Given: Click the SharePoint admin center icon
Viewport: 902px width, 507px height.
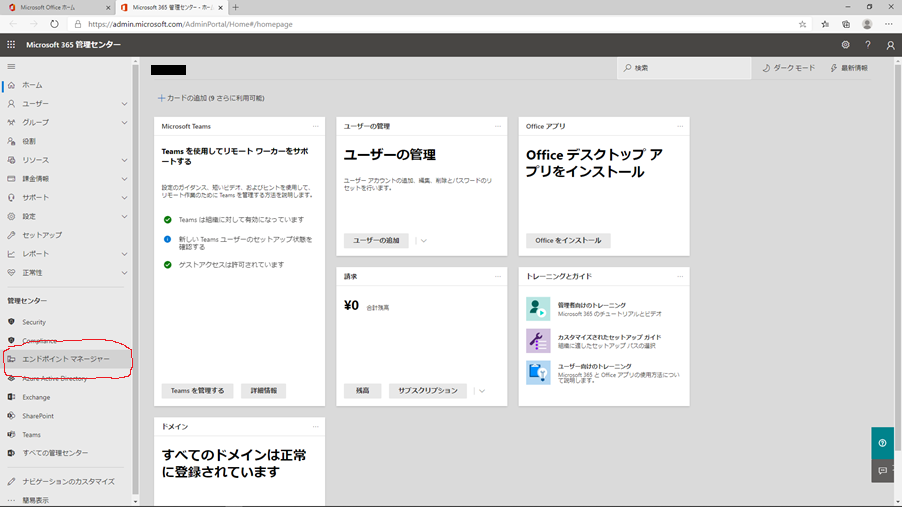Looking at the screenshot, I should coord(11,415).
